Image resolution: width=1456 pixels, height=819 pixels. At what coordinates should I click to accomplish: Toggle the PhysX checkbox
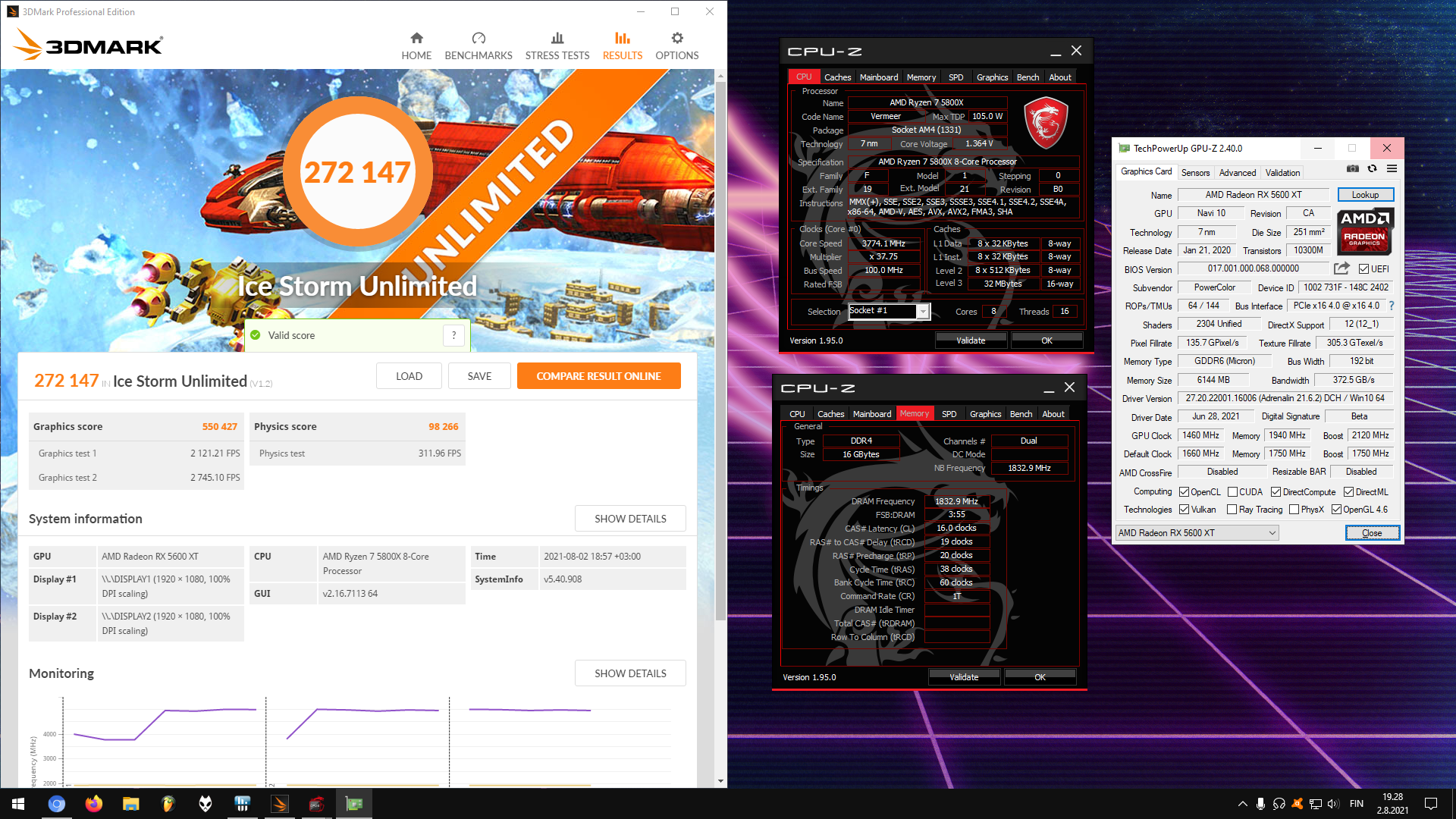point(1294,510)
